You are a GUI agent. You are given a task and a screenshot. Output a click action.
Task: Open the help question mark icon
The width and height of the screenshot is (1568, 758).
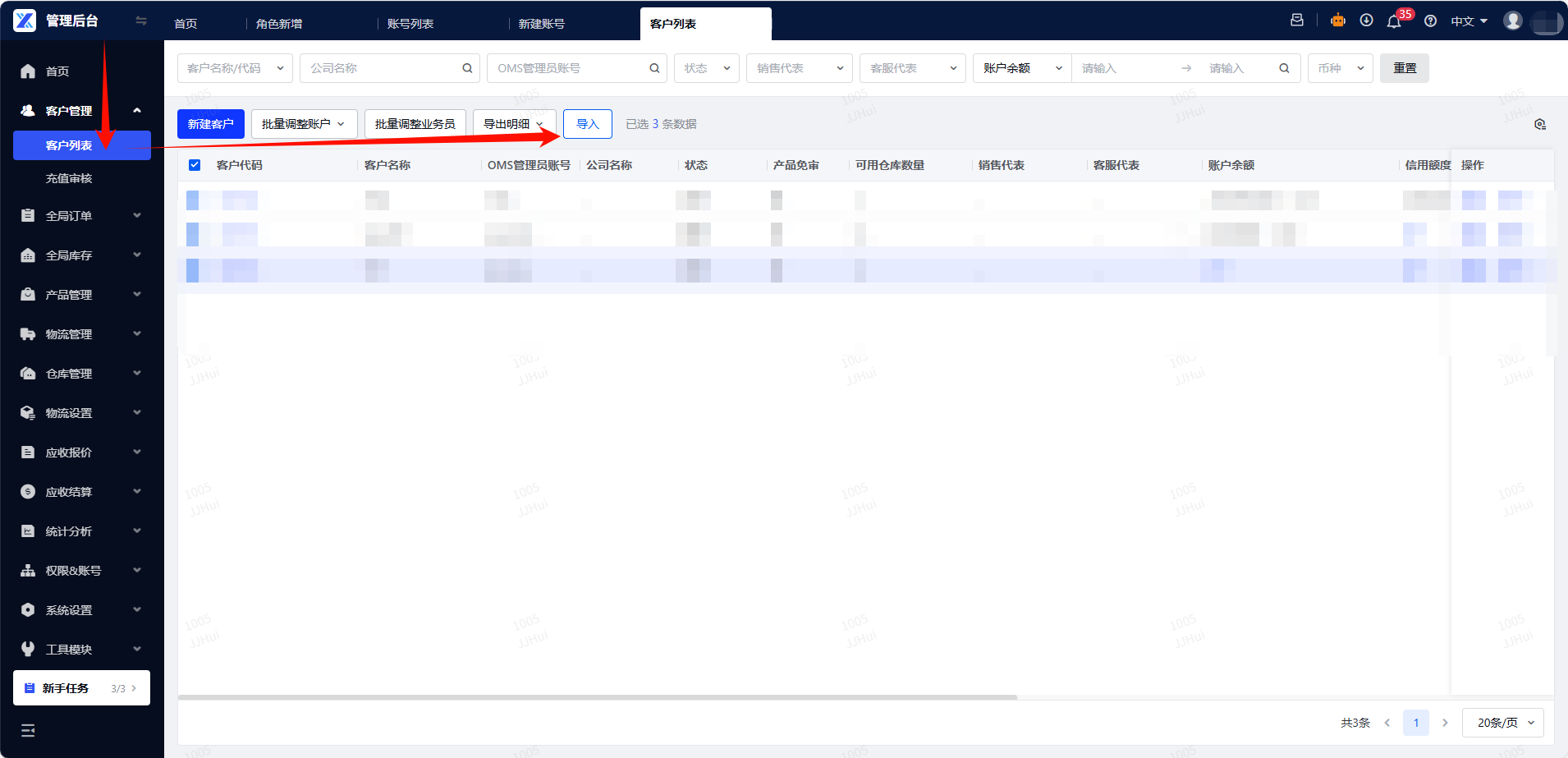(1430, 21)
